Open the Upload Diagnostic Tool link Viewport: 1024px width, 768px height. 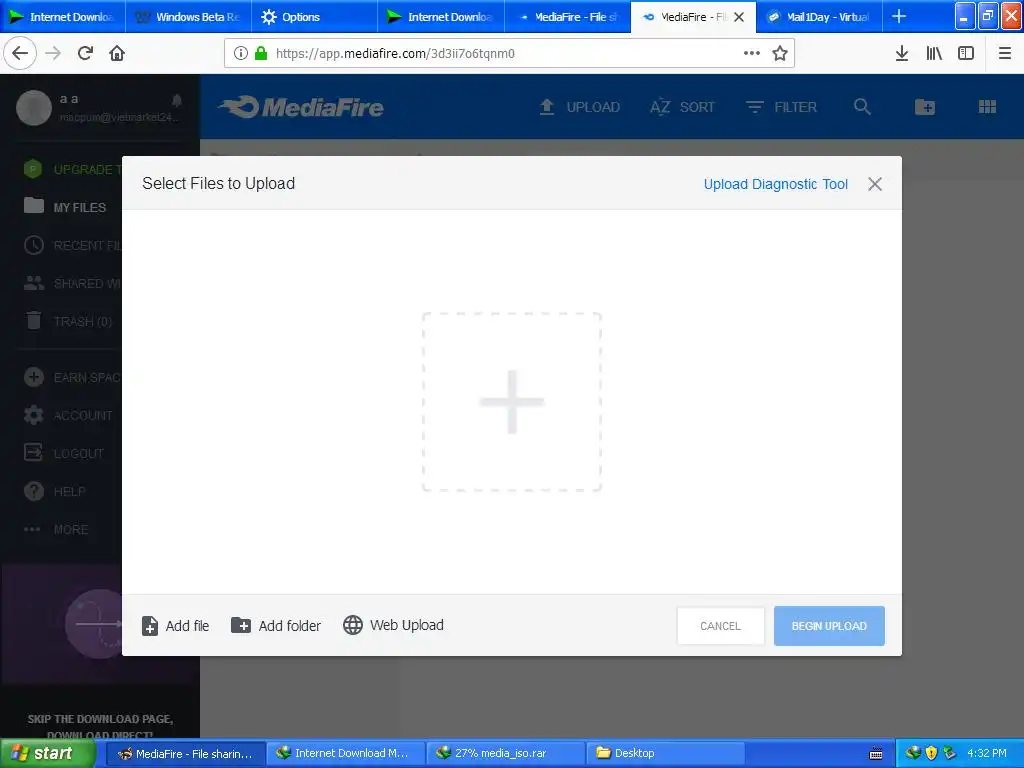[775, 184]
